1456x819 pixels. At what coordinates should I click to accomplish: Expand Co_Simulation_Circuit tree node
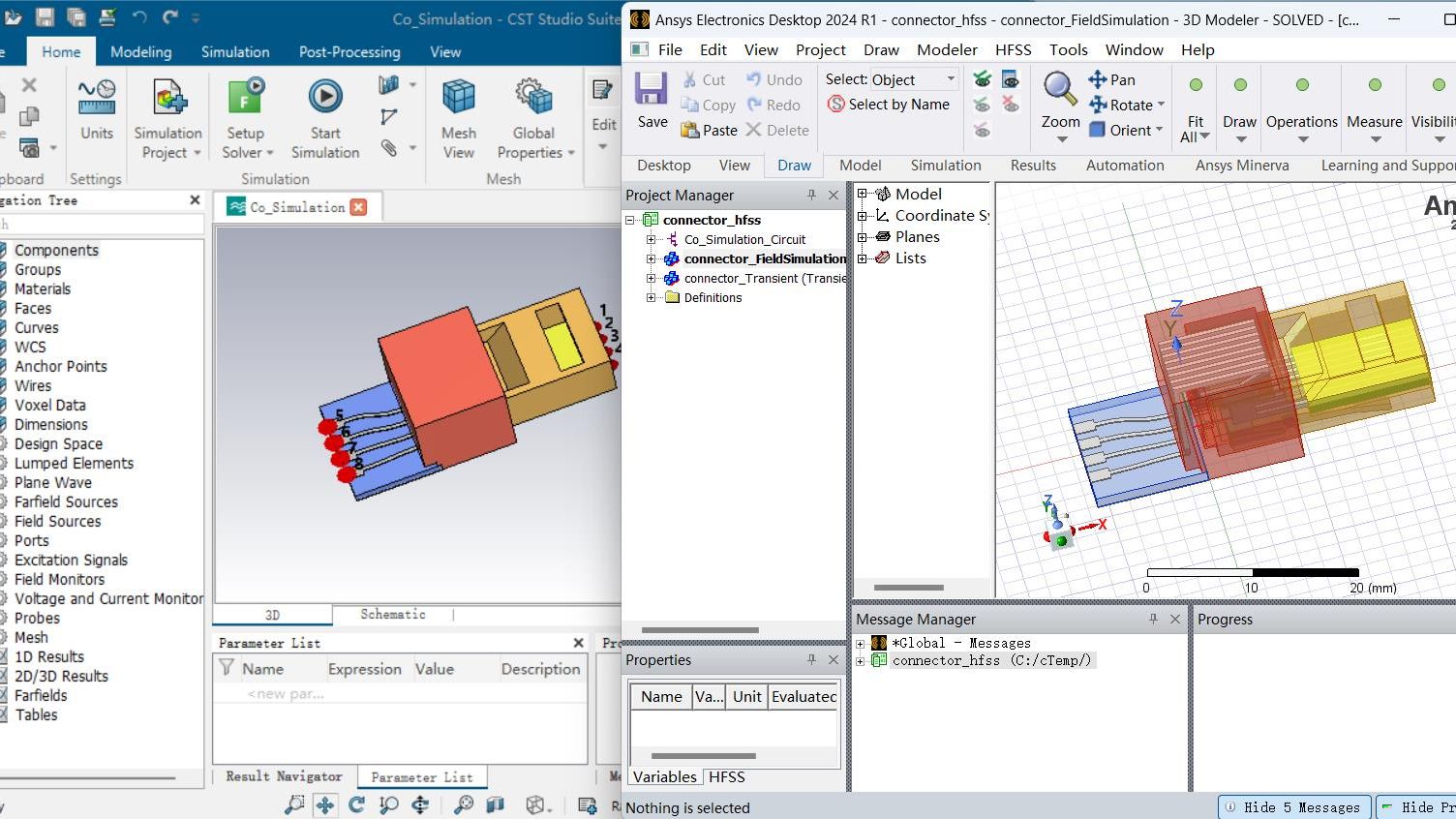652,239
